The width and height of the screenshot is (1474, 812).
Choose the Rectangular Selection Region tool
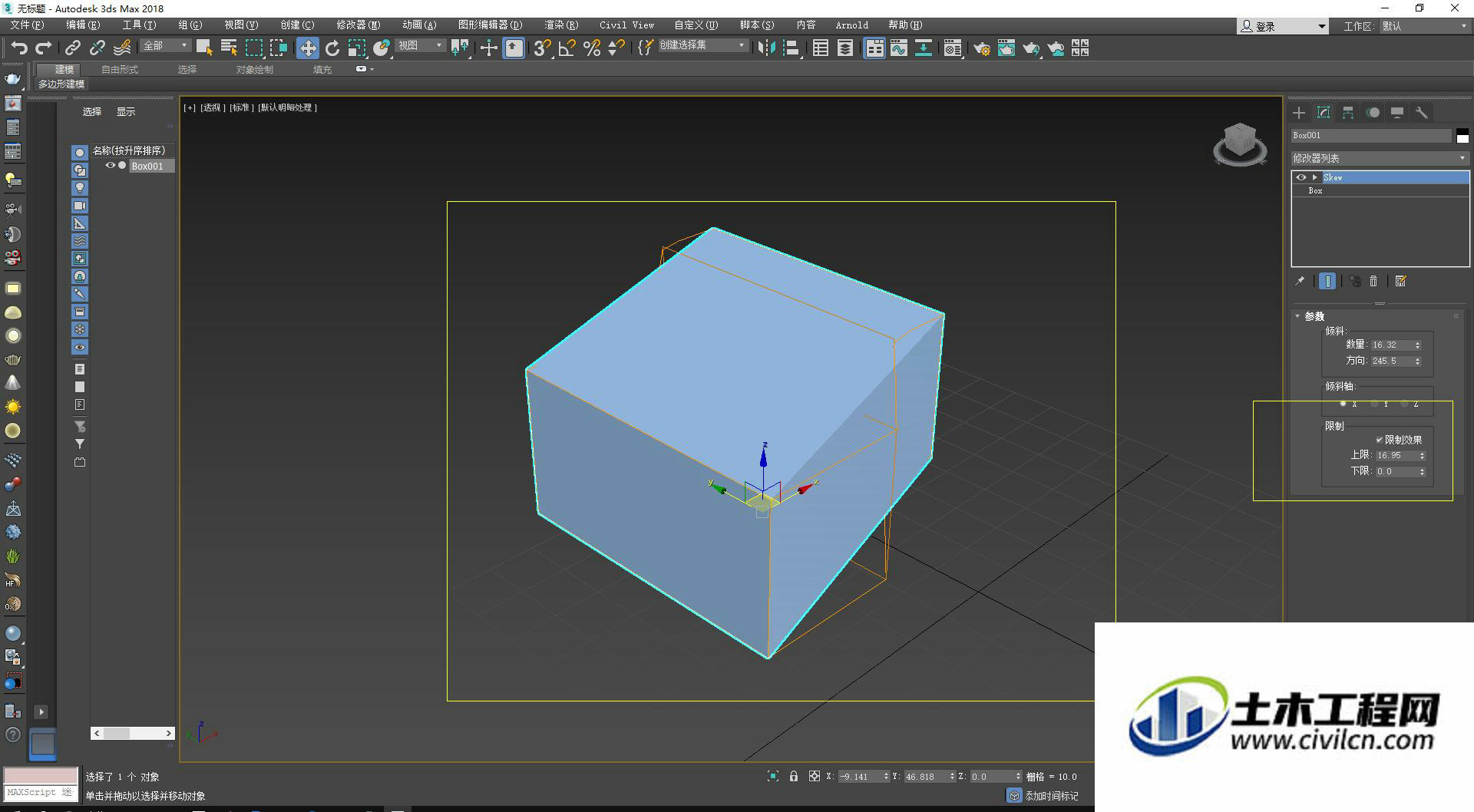tap(253, 48)
